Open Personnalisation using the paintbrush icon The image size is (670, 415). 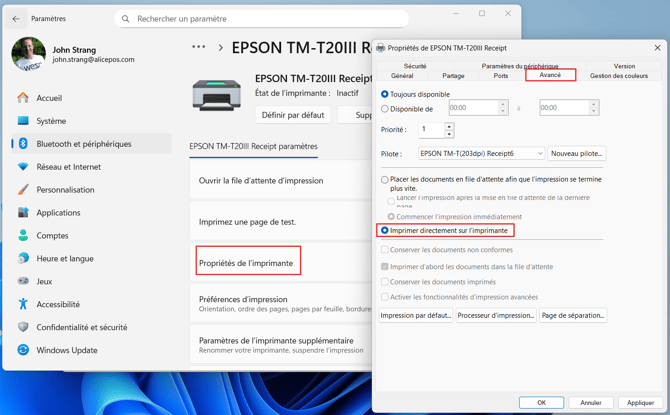pyautogui.click(x=23, y=190)
